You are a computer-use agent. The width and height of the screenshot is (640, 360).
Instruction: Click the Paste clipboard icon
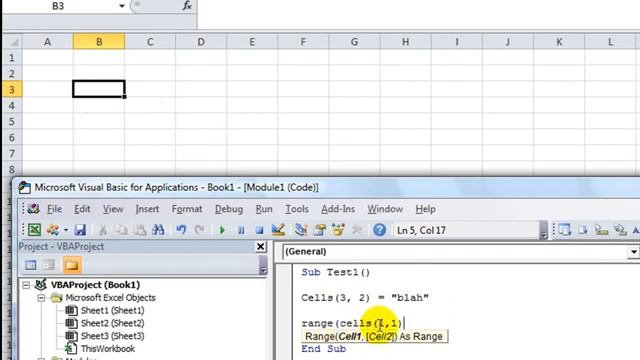(x=140, y=230)
